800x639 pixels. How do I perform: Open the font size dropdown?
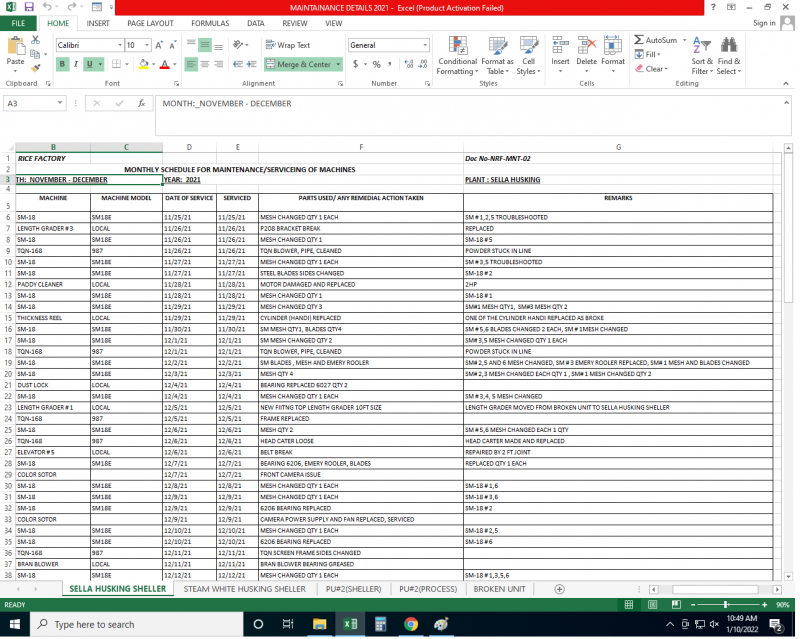coord(147,45)
